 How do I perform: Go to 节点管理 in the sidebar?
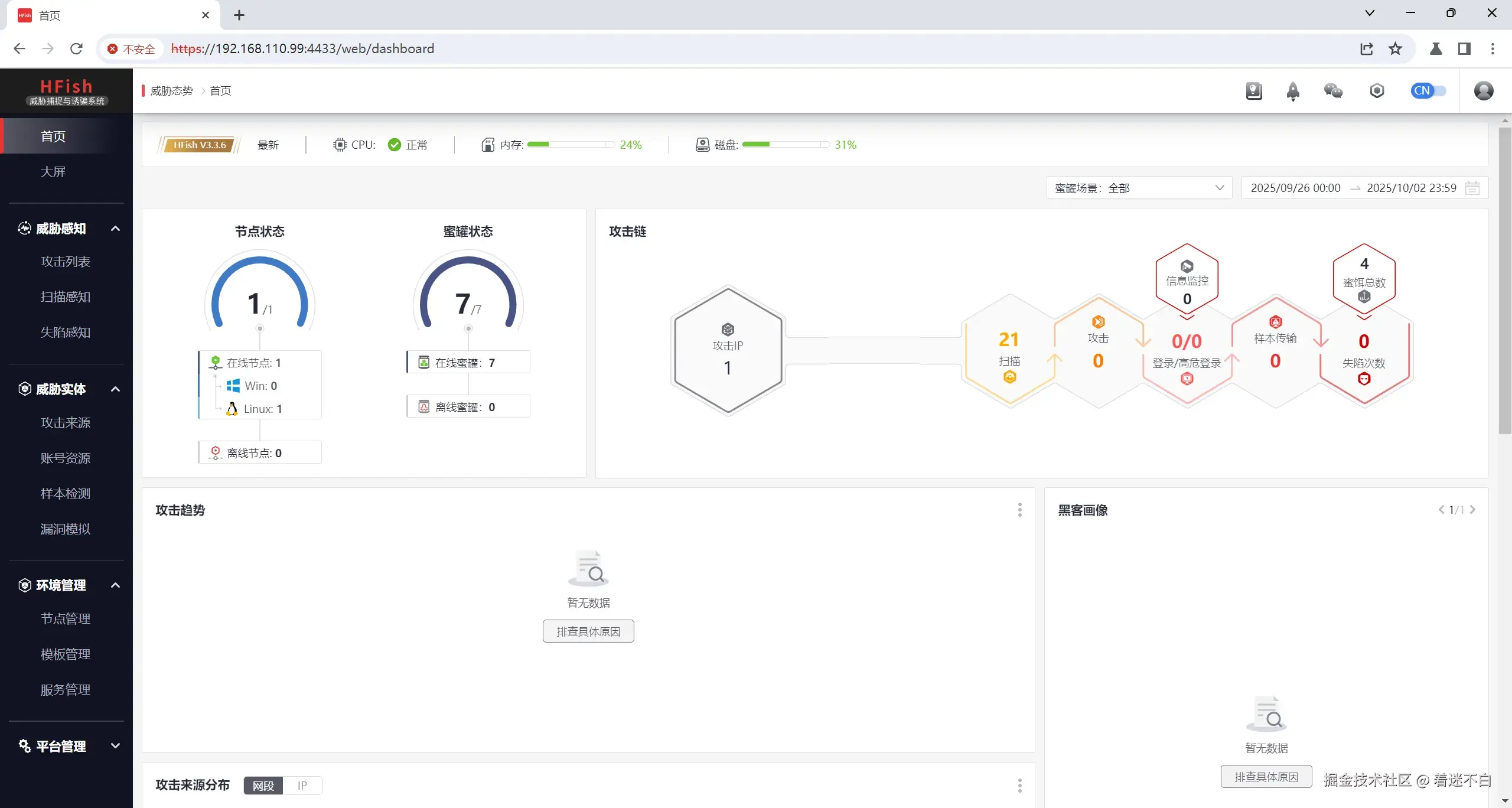(x=66, y=619)
